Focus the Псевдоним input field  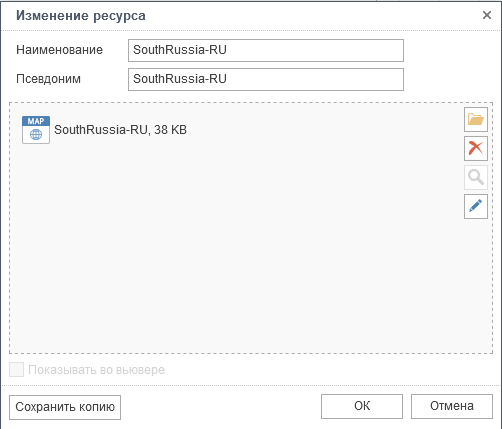(266, 79)
